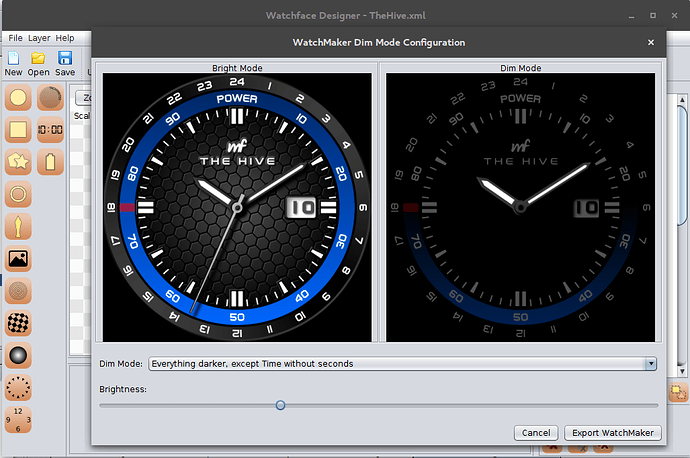Add a battery indicator layer
Image resolution: width=690 pixels, height=458 pixels.
tap(50, 162)
